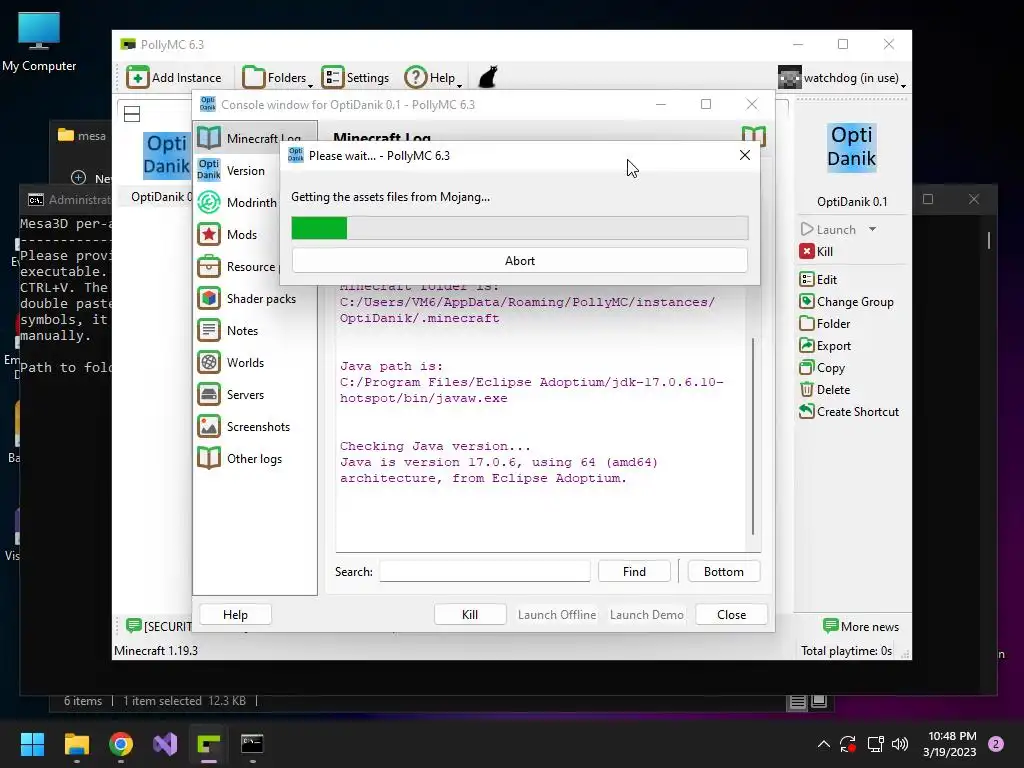
Task: Kill instance from console window footer
Action: 470,615
